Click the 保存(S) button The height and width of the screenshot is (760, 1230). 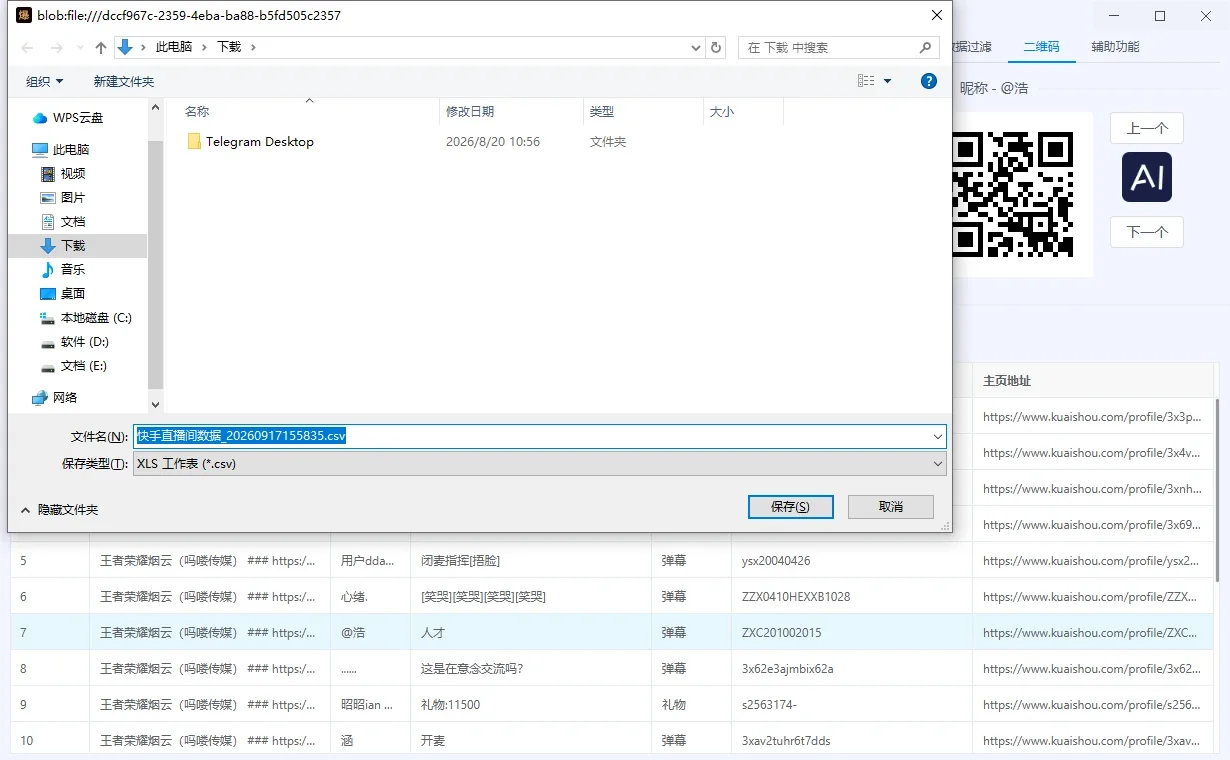tap(790, 507)
